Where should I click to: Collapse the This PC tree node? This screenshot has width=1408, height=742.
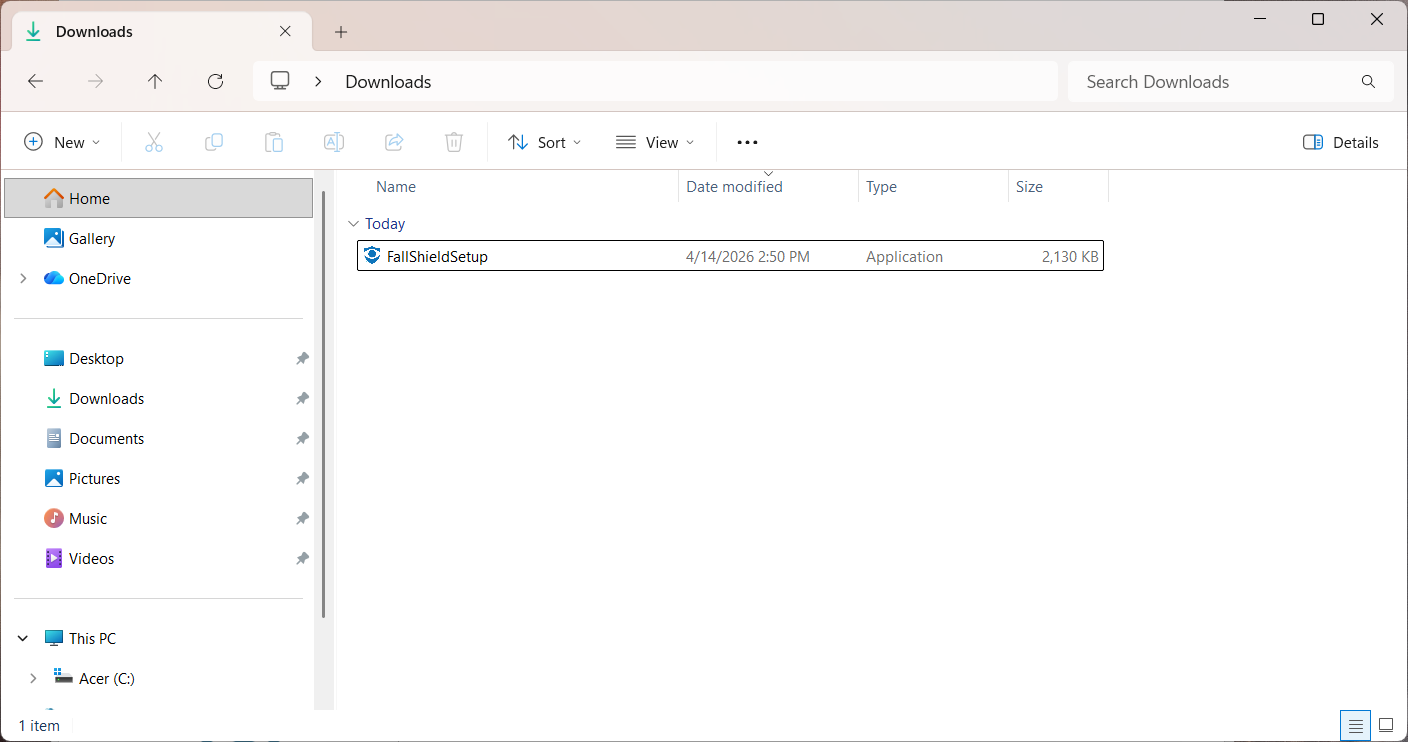(x=23, y=638)
